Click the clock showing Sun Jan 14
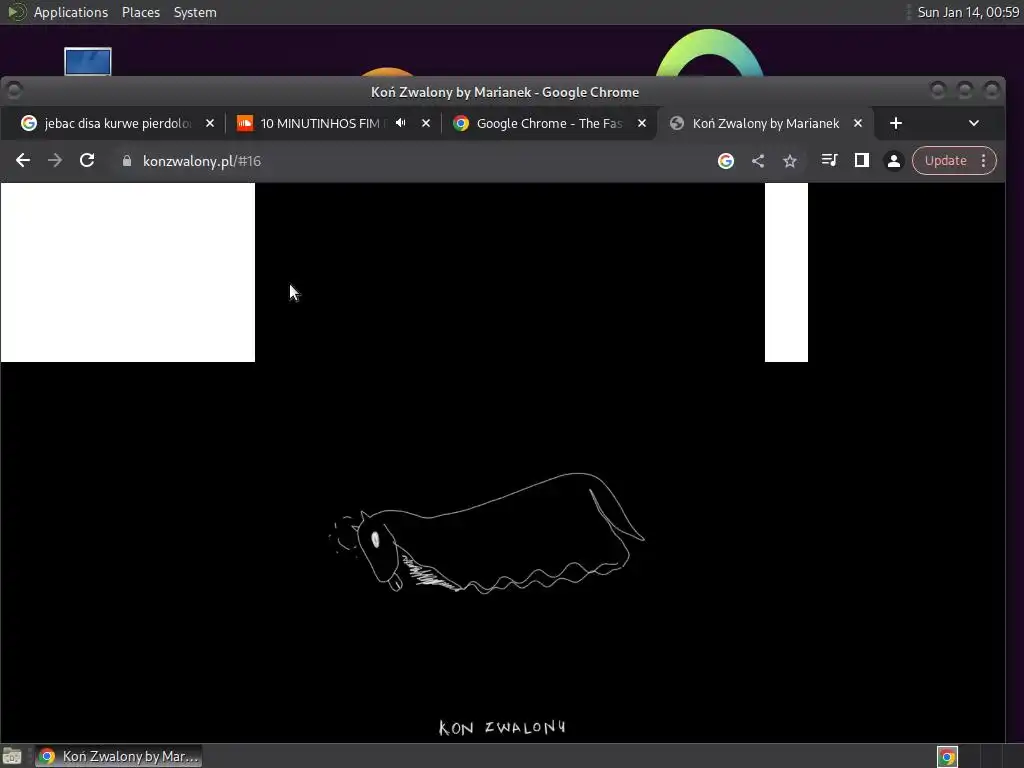 [x=968, y=12]
